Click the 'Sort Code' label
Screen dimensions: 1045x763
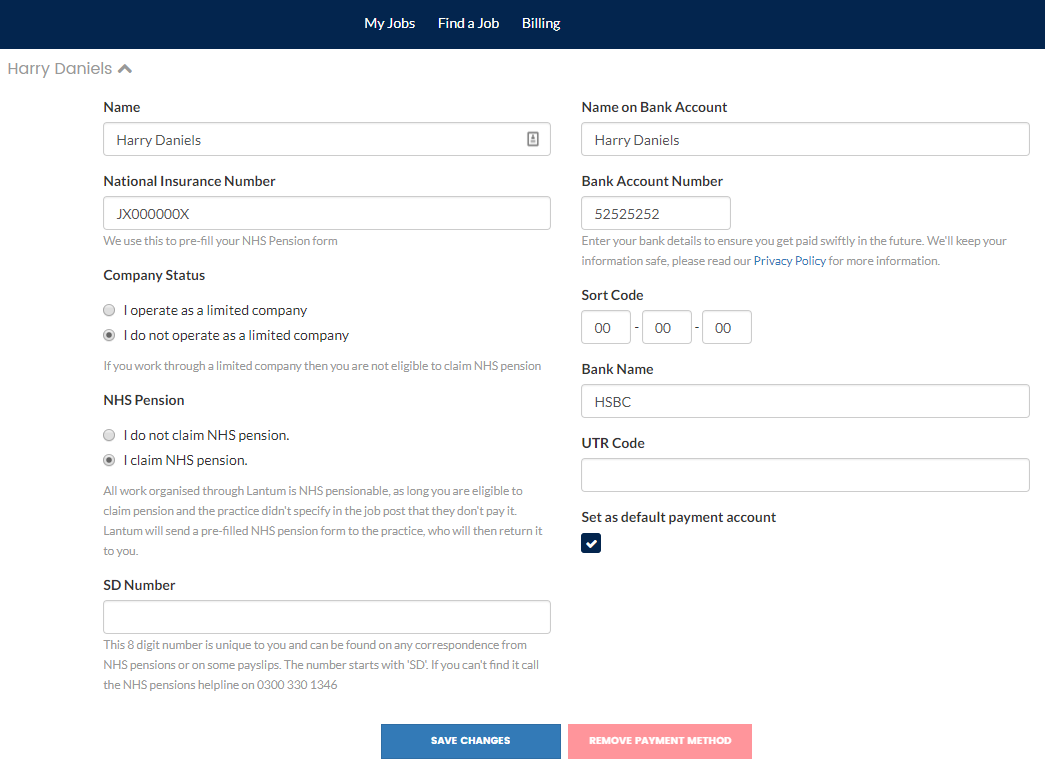(612, 295)
